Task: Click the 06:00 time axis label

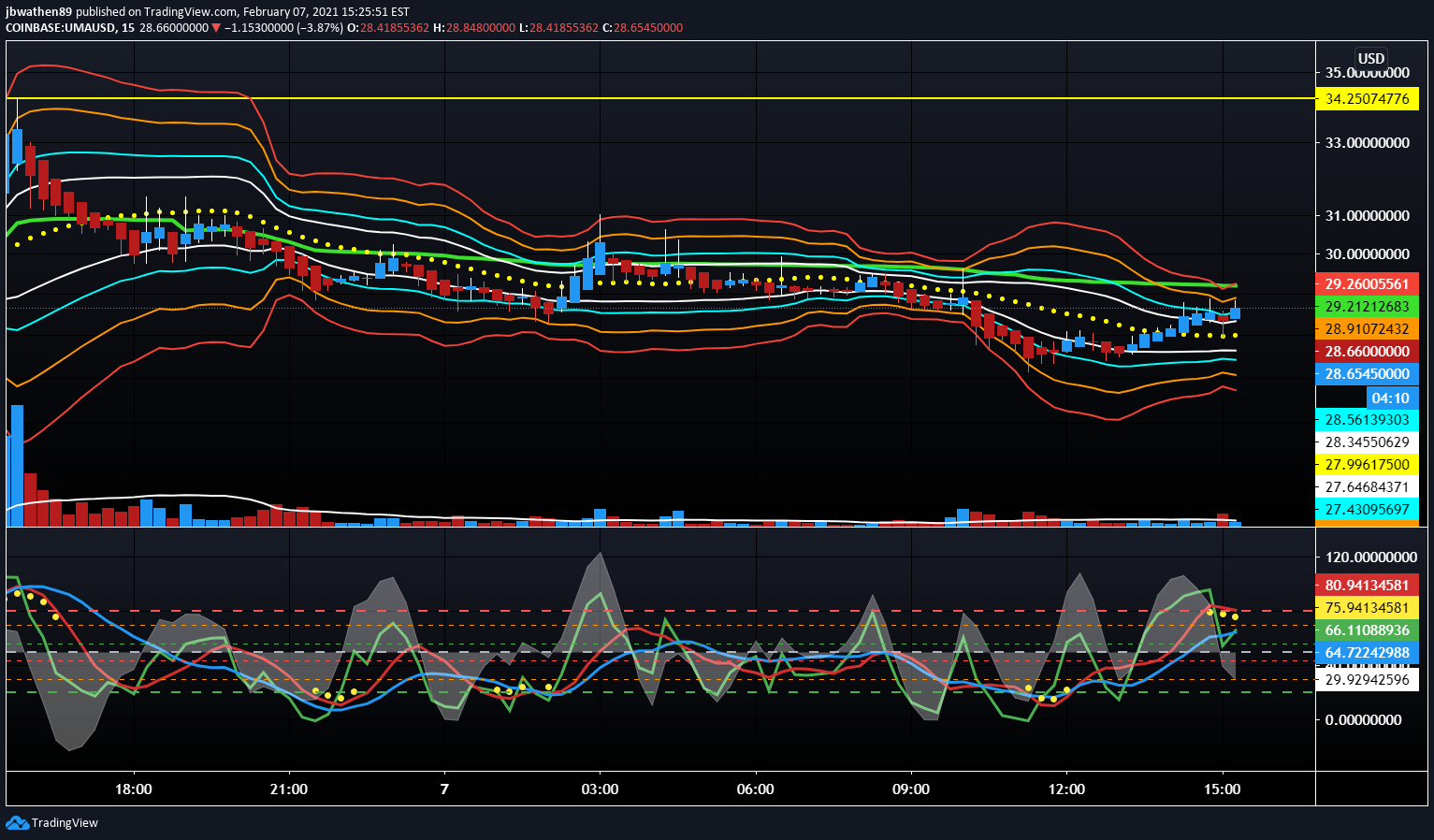Action: coord(755,789)
